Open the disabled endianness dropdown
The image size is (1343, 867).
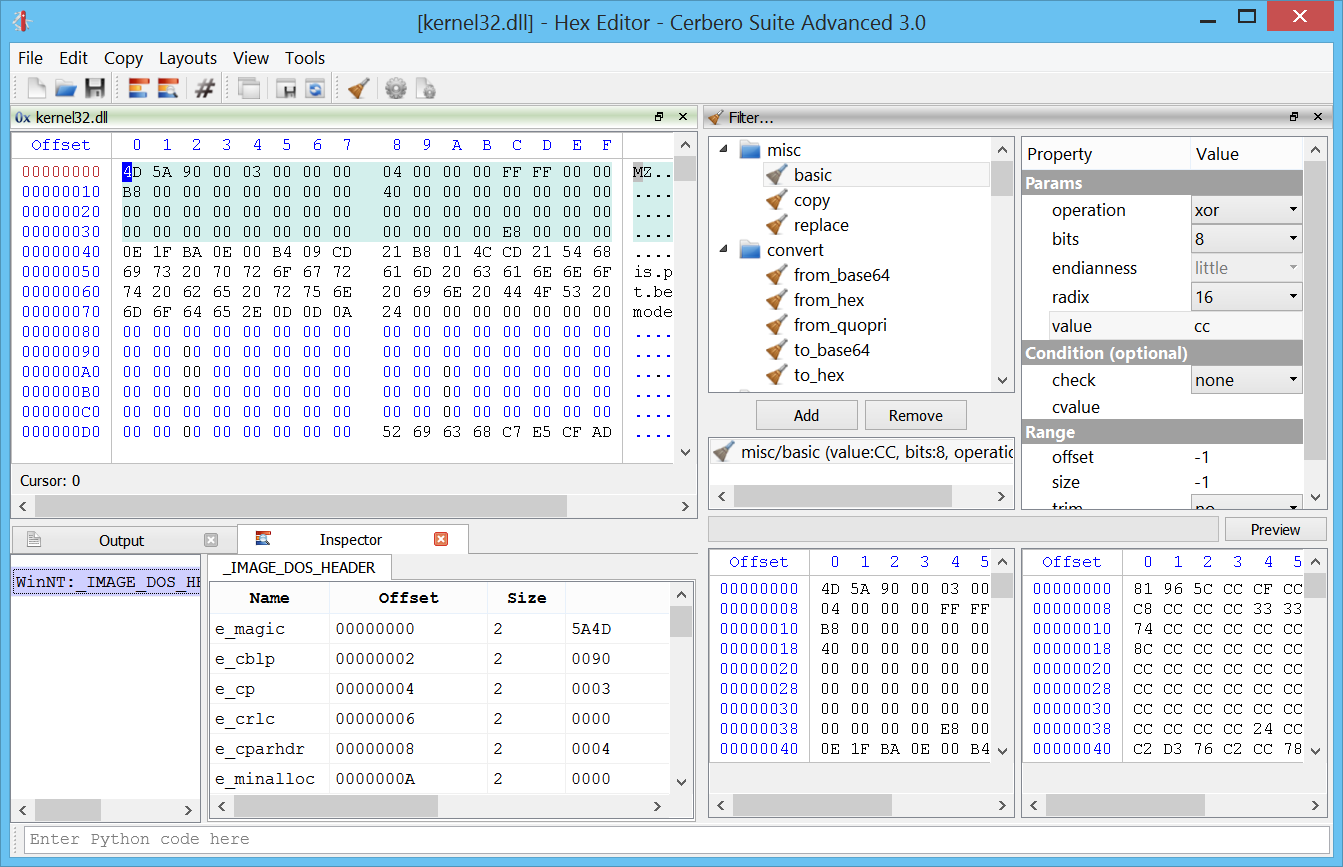(1246, 268)
